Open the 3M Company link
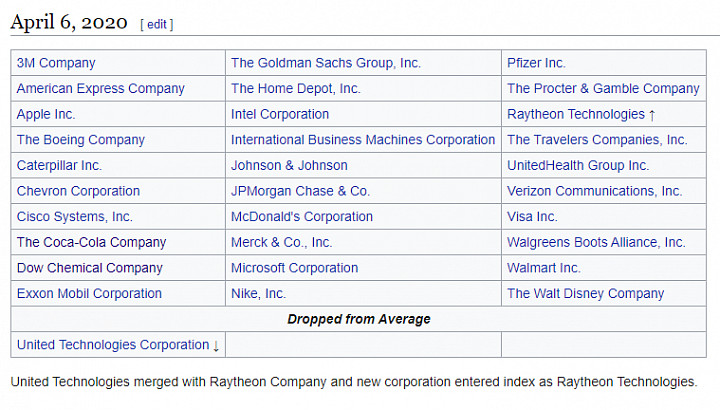Viewport: 720px width, 410px height. click(x=56, y=63)
